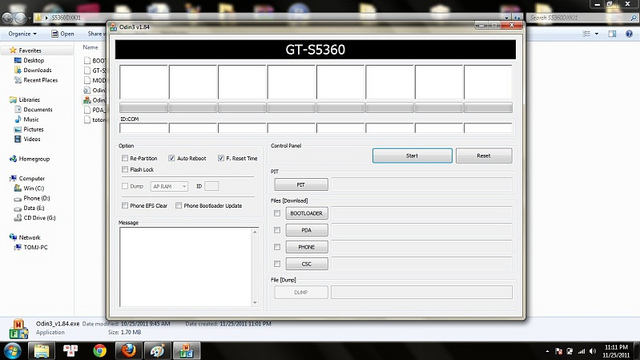Viewport: 640px width, 360px height.
Task: Open the Windows Start menu orb
Action: [13, 351]
